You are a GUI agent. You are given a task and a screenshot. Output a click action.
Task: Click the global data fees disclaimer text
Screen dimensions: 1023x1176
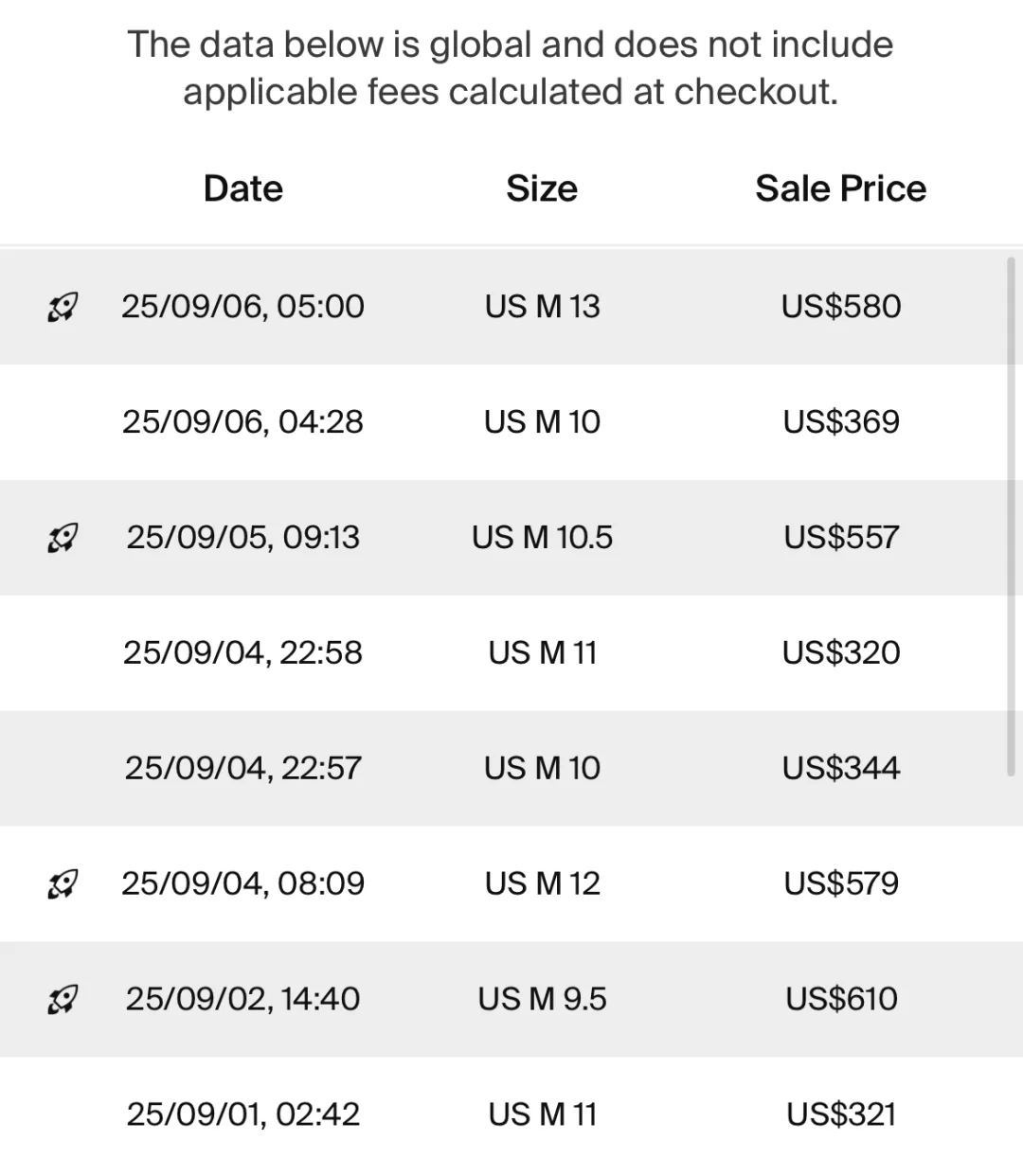coord(511,68)
